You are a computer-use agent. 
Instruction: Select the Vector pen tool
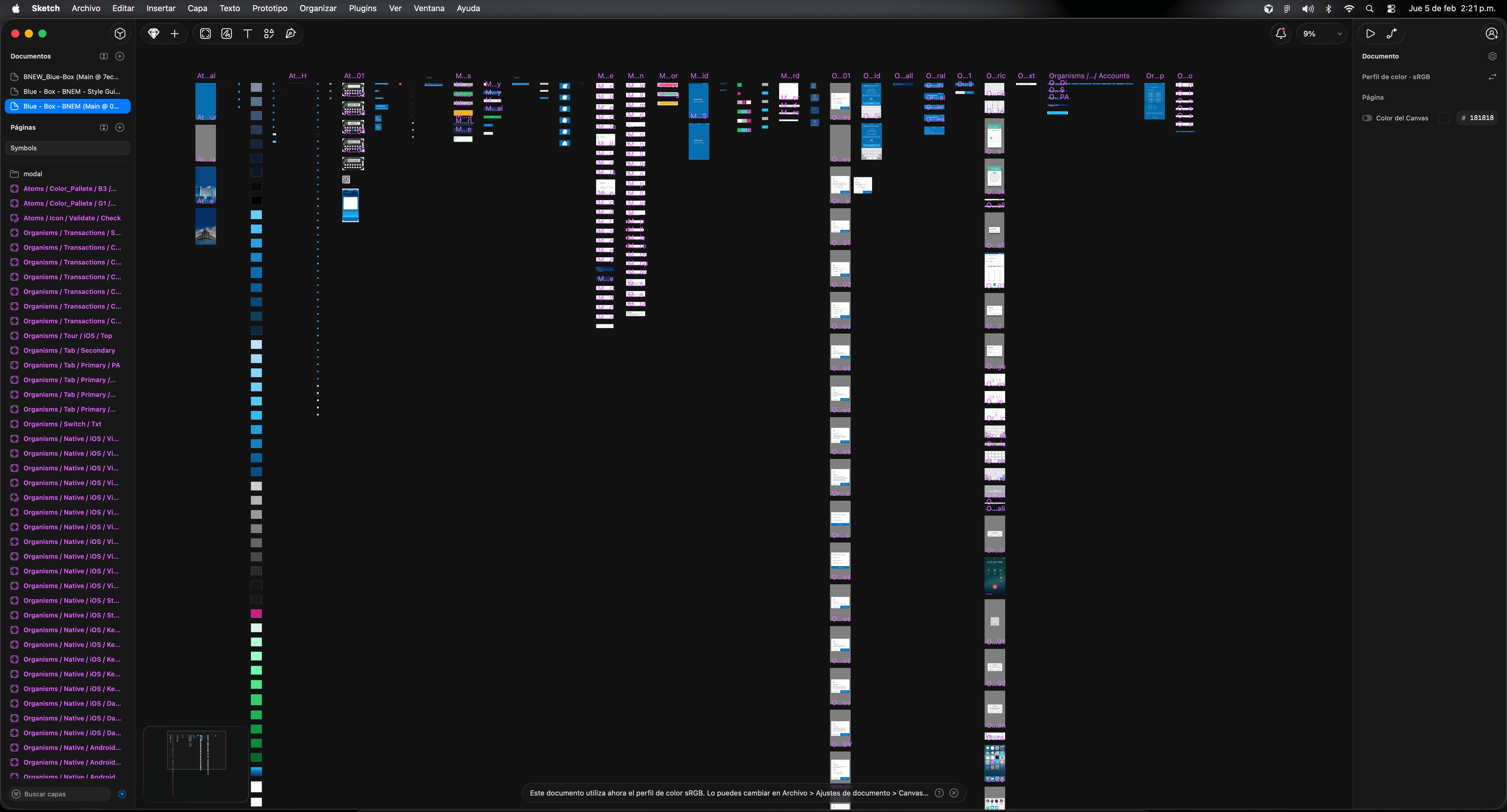coord(290,34)
